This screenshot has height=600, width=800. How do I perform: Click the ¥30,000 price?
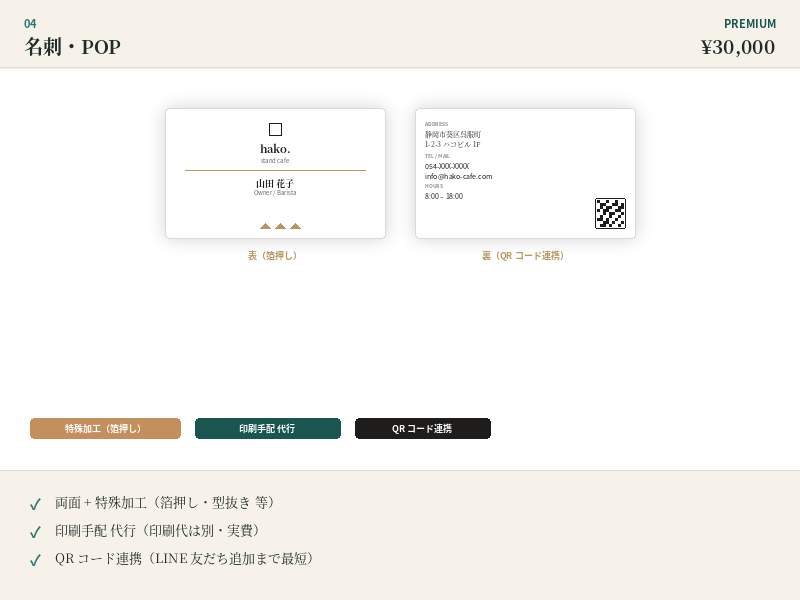click(738, 47)
